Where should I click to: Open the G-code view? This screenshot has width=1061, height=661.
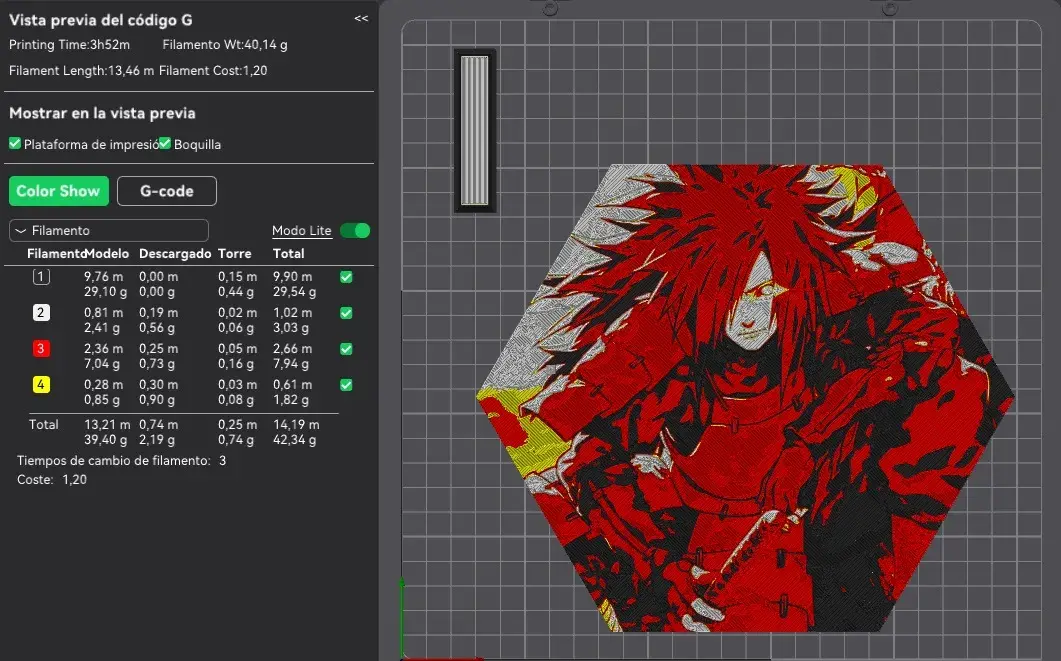tap(166, 191)
